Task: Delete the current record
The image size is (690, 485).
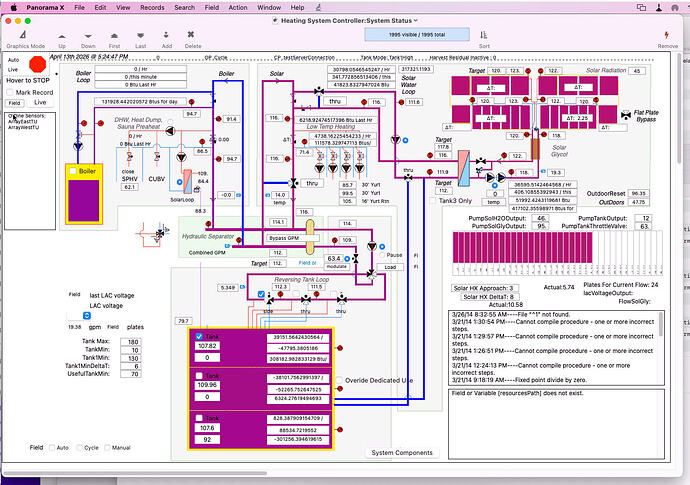Action: 192,40
